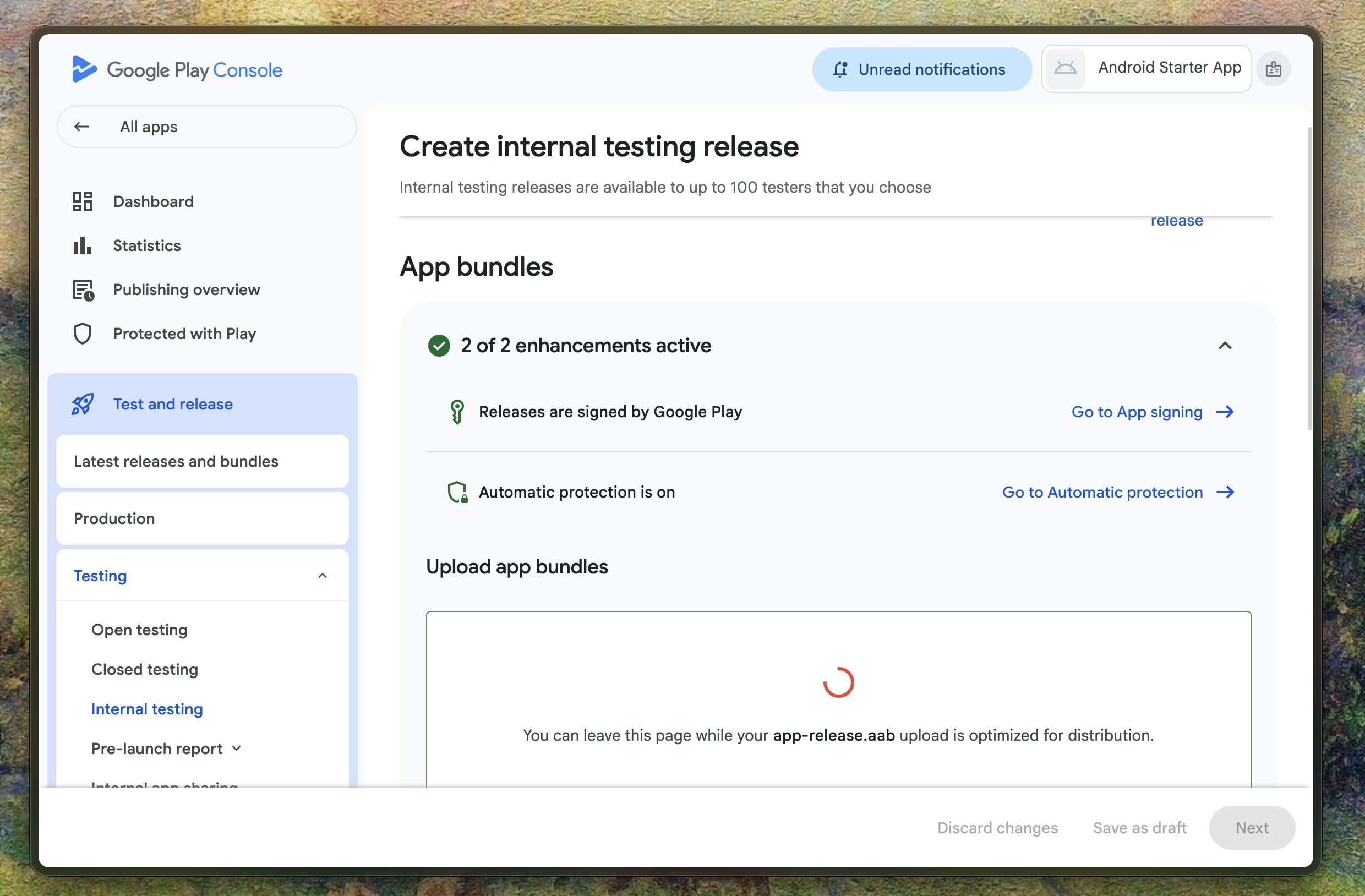
Task: Click the upload progress spinner
Action: 838,681
